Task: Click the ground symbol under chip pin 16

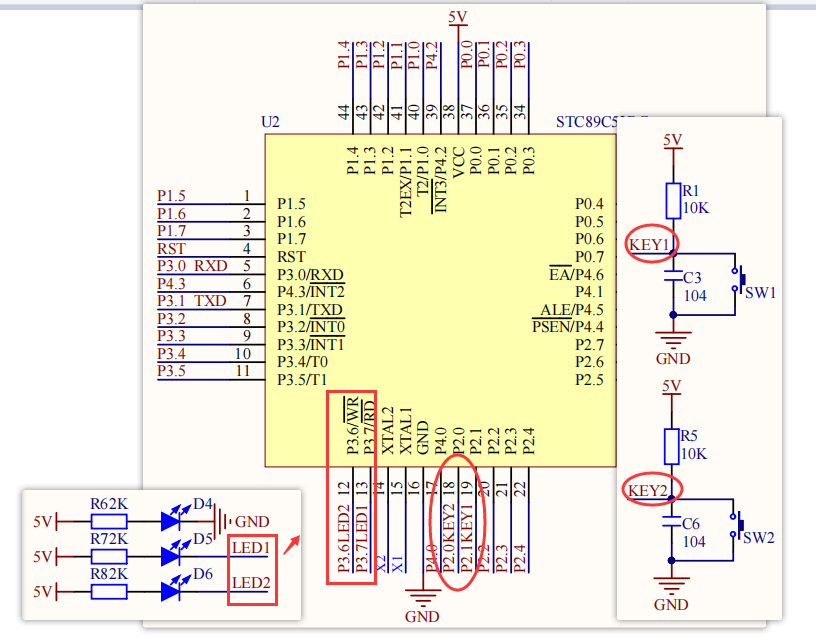Action: (422, 598)
